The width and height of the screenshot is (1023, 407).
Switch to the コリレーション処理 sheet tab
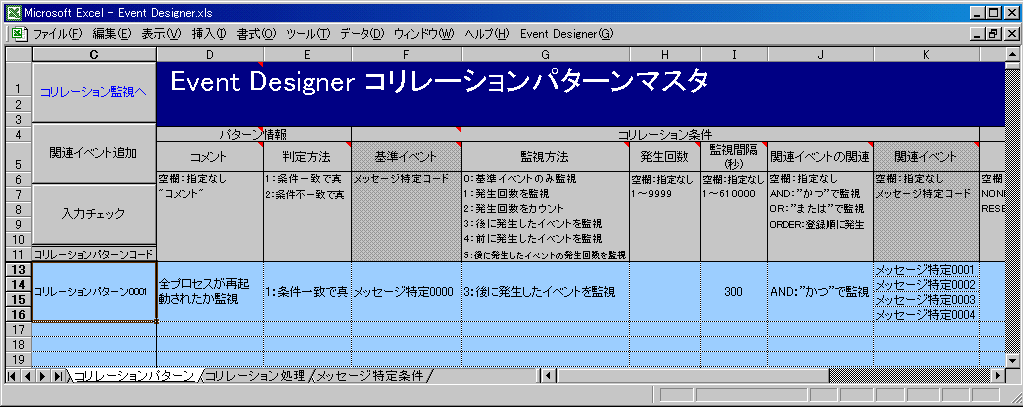pyautogui.click(x=255, y=376)
